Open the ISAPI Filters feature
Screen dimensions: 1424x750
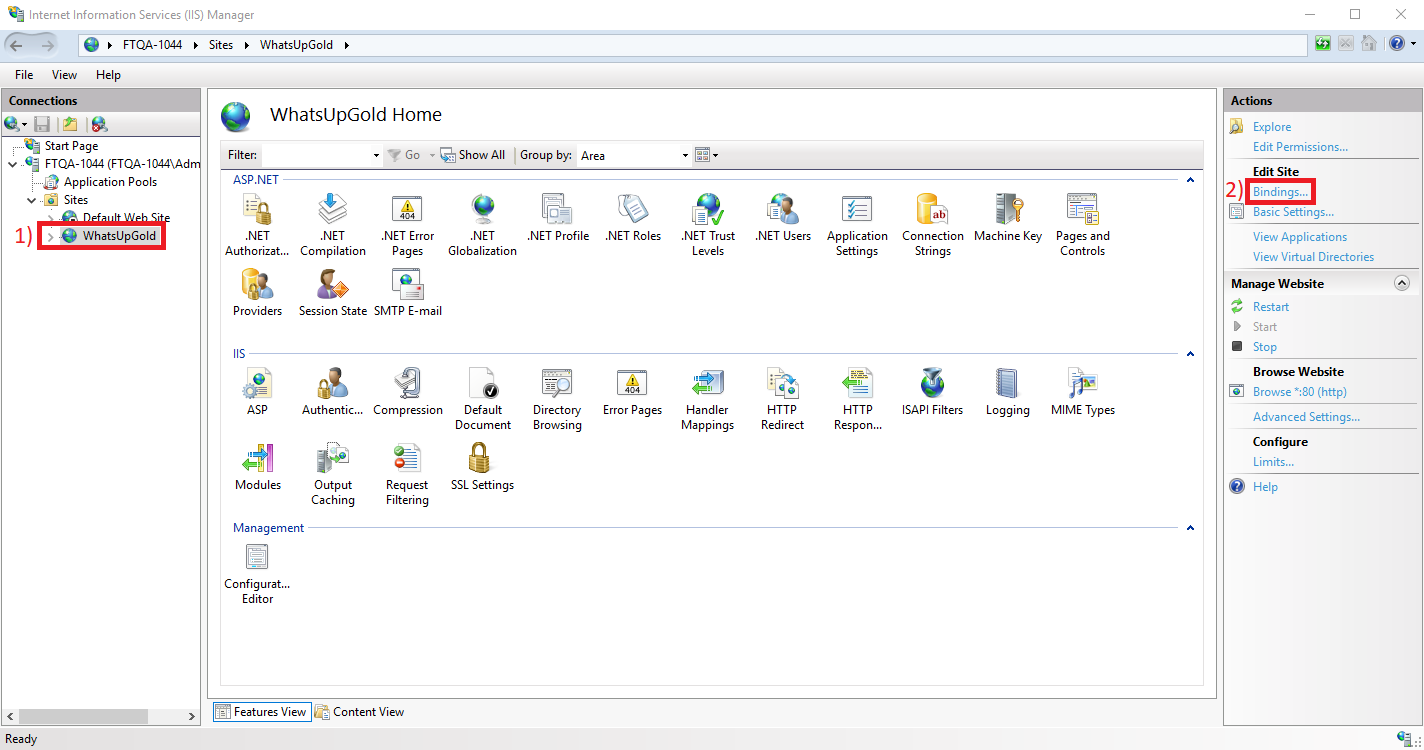[x=933, y=392]
